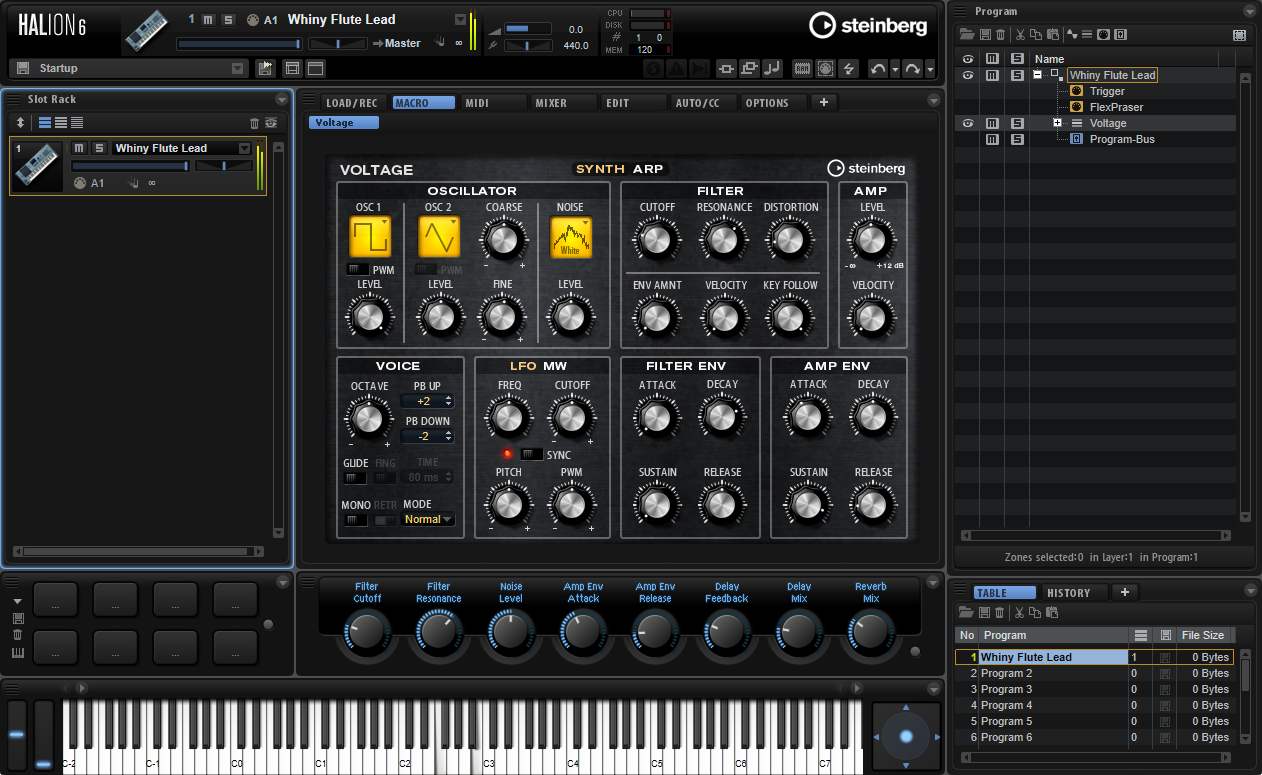1262x775 pixels.
Task: Click the Voltage macro page button
Action: click(344, 123)
